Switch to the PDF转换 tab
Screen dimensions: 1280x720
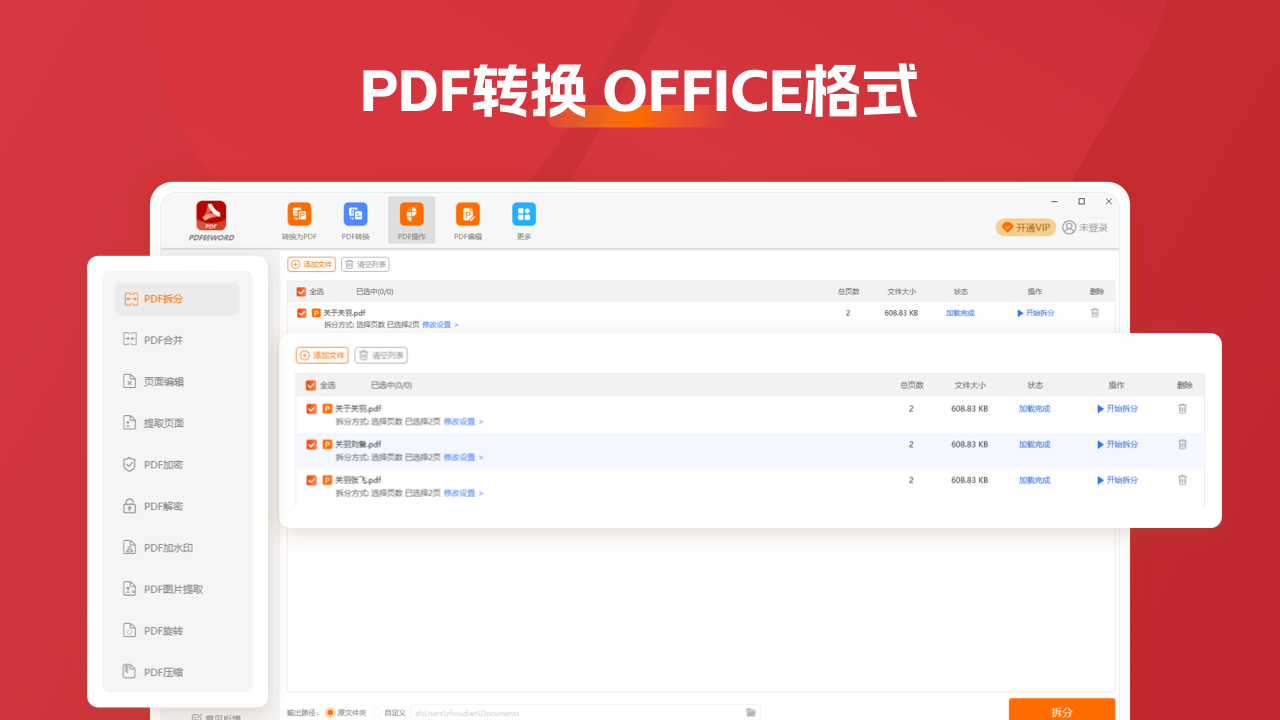(355, 220)
